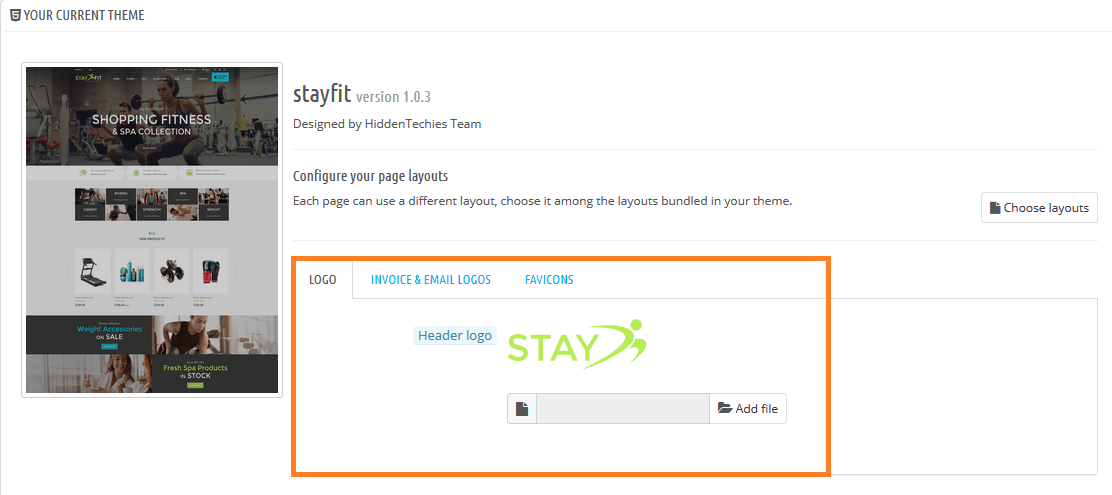Click the HTML5 shield icon beside Your Current Theme
The image size is (1112, 495).
click(x=15, y=15)
